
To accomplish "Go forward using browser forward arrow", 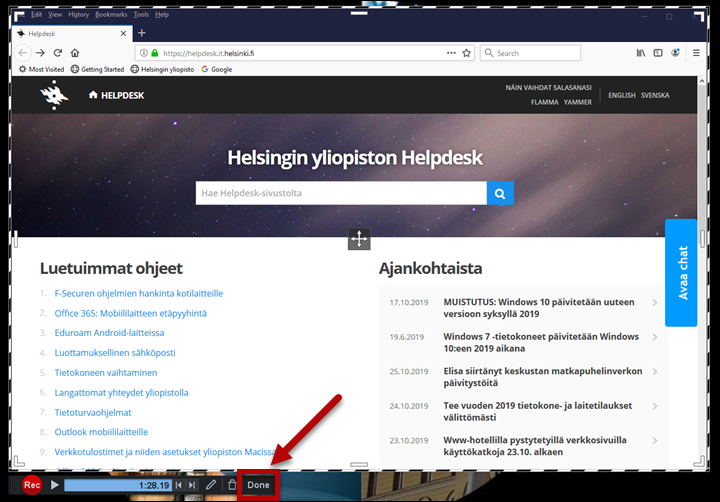I will click(40, 53).
